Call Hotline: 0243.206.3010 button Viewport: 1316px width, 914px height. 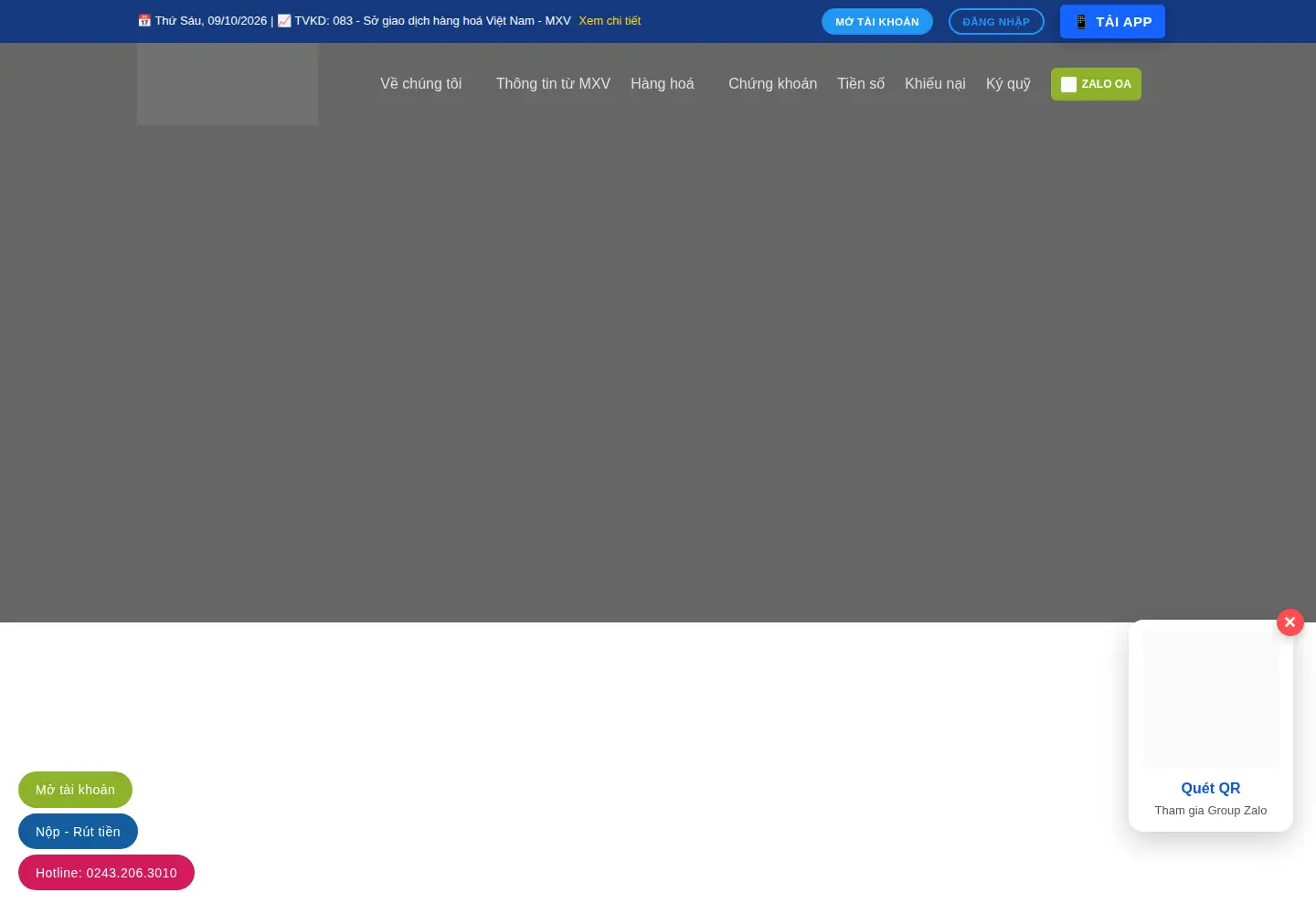(x=106, y=873)
